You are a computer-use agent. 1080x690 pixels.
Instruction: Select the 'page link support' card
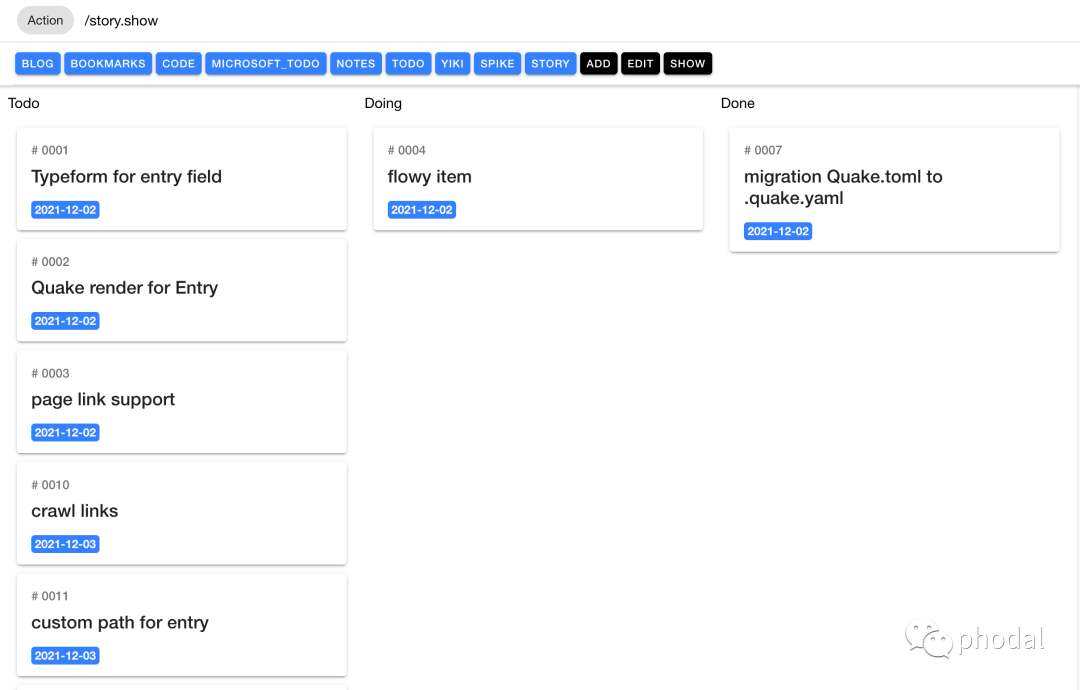tap(181, 400)
